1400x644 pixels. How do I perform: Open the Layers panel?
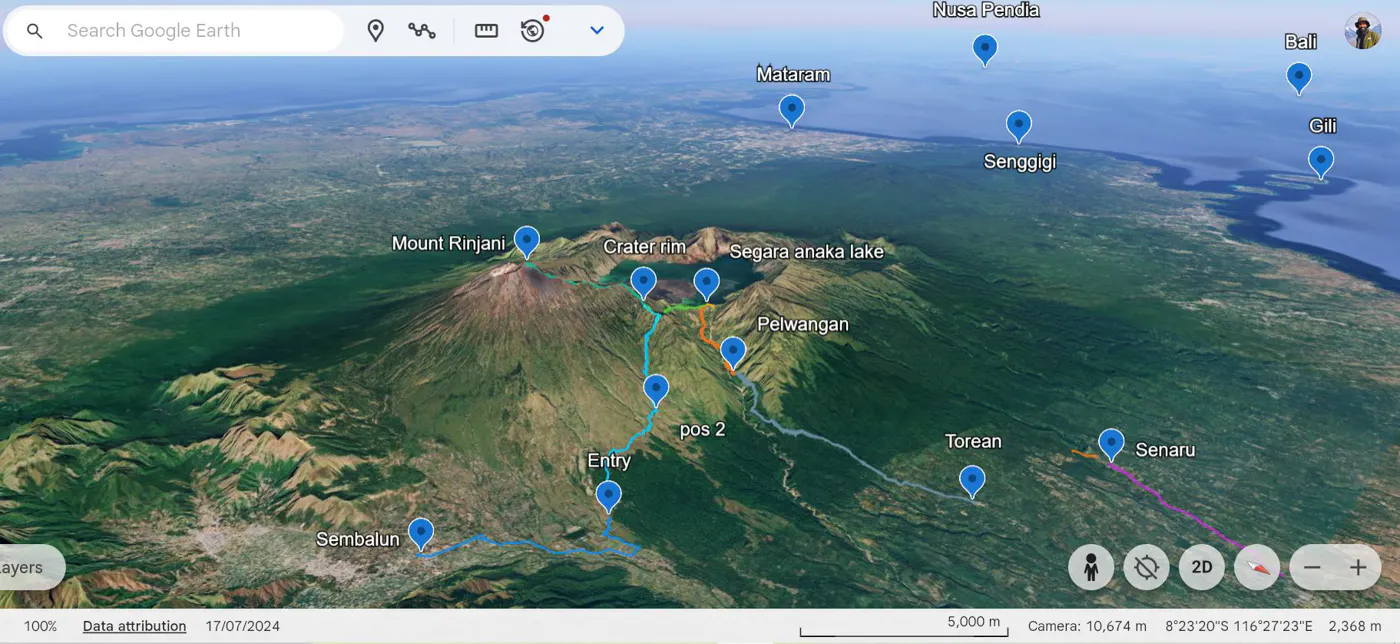pos(25,566)
